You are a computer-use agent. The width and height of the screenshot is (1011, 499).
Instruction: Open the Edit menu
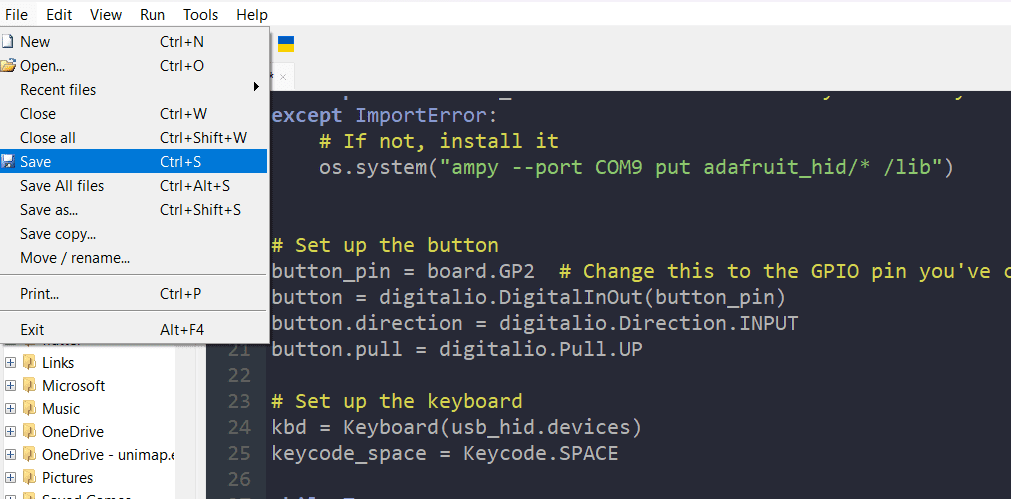click(59, 15)
